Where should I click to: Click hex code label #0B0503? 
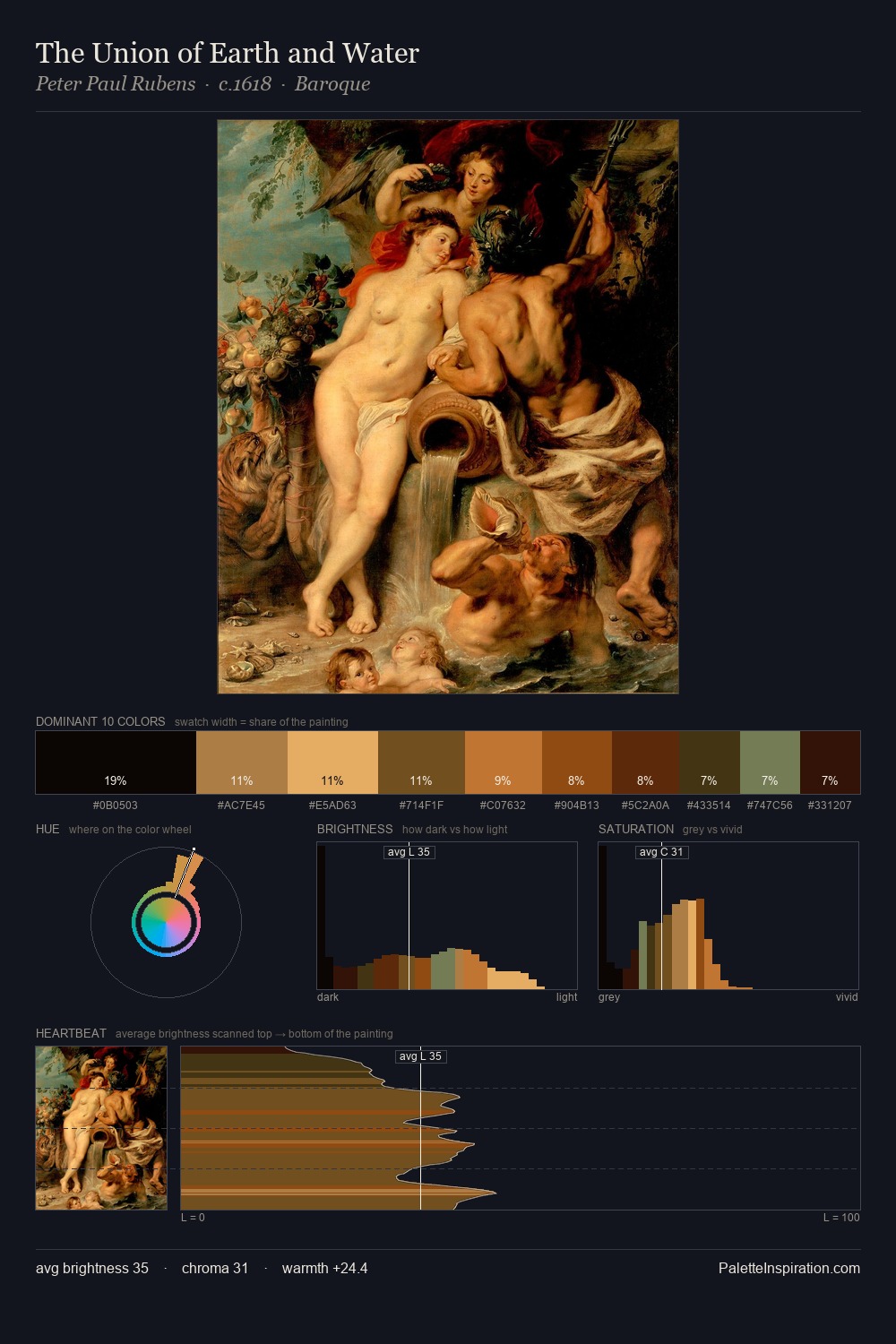coord(116,806)
